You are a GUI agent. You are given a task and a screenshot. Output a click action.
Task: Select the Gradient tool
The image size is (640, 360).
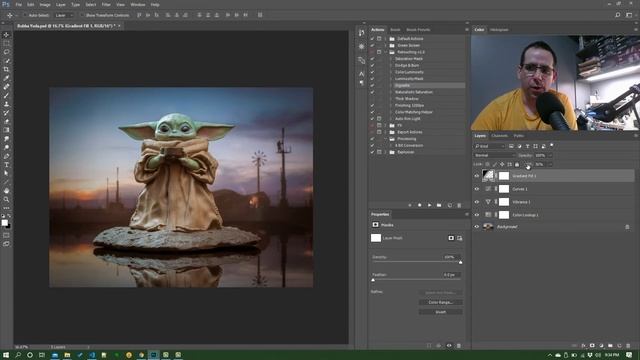click(x=6, y=130)
